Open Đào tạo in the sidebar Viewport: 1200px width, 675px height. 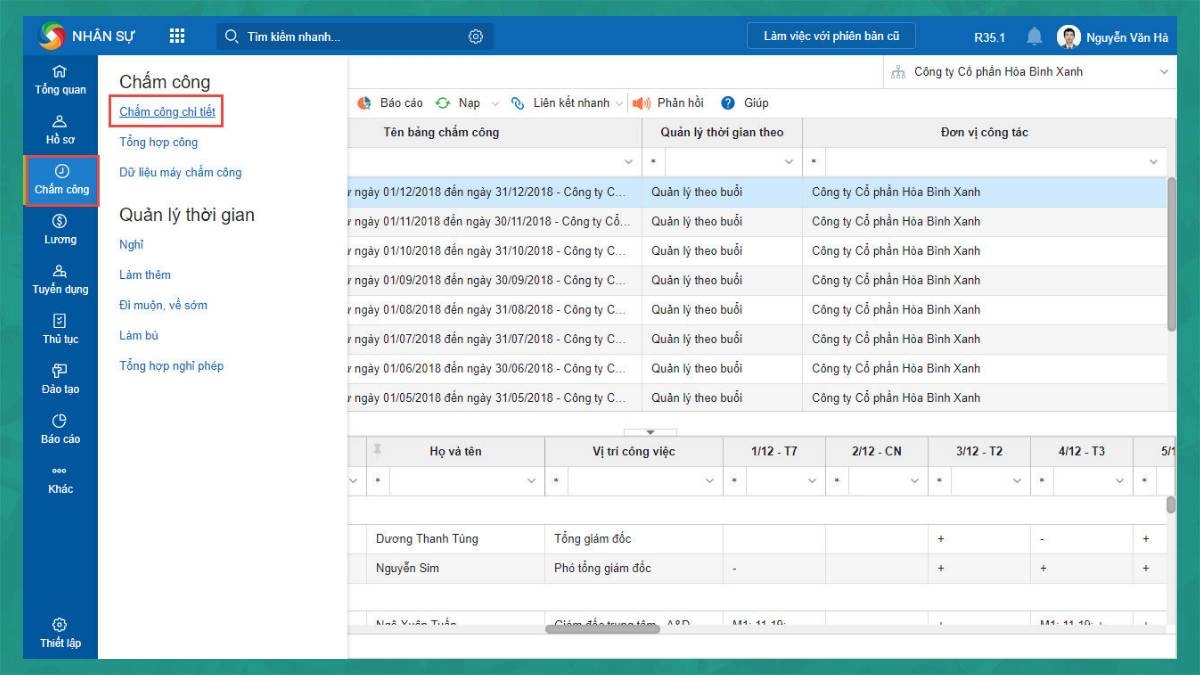pyautogui.click(x=60, y=379)
